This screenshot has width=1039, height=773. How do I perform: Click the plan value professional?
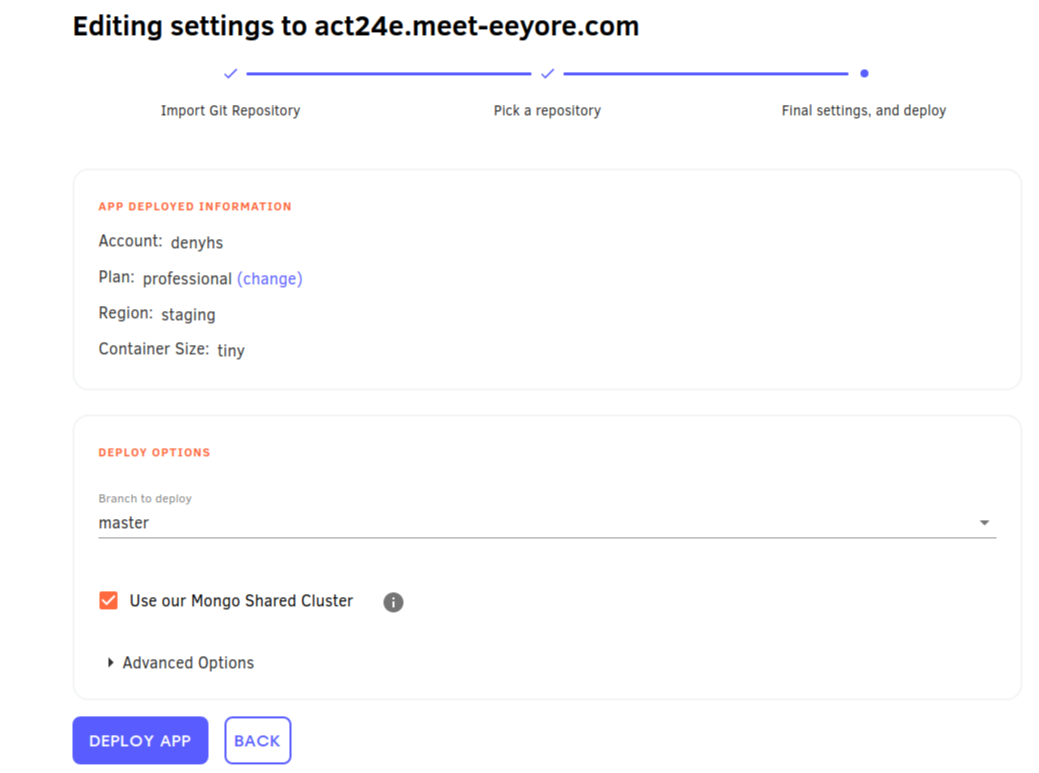pyautogui.click(x=188, y=279)
